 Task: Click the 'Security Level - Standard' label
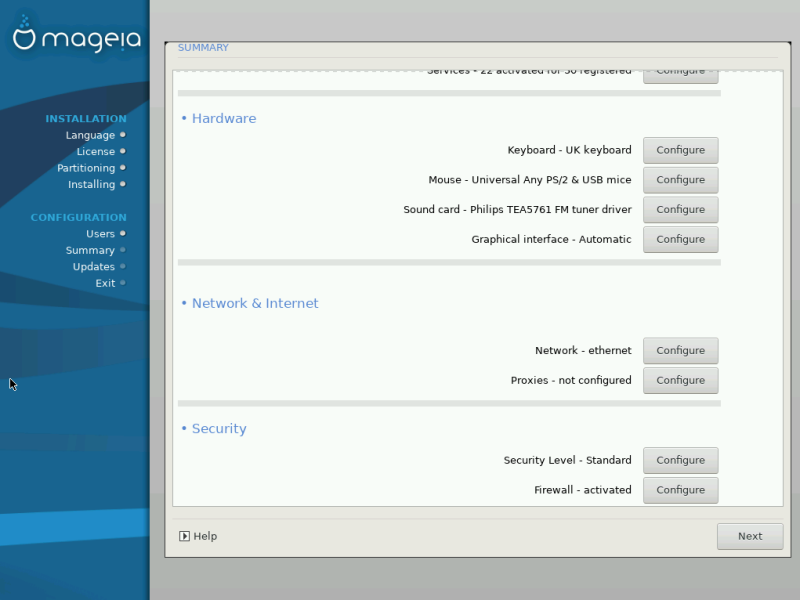567,460
